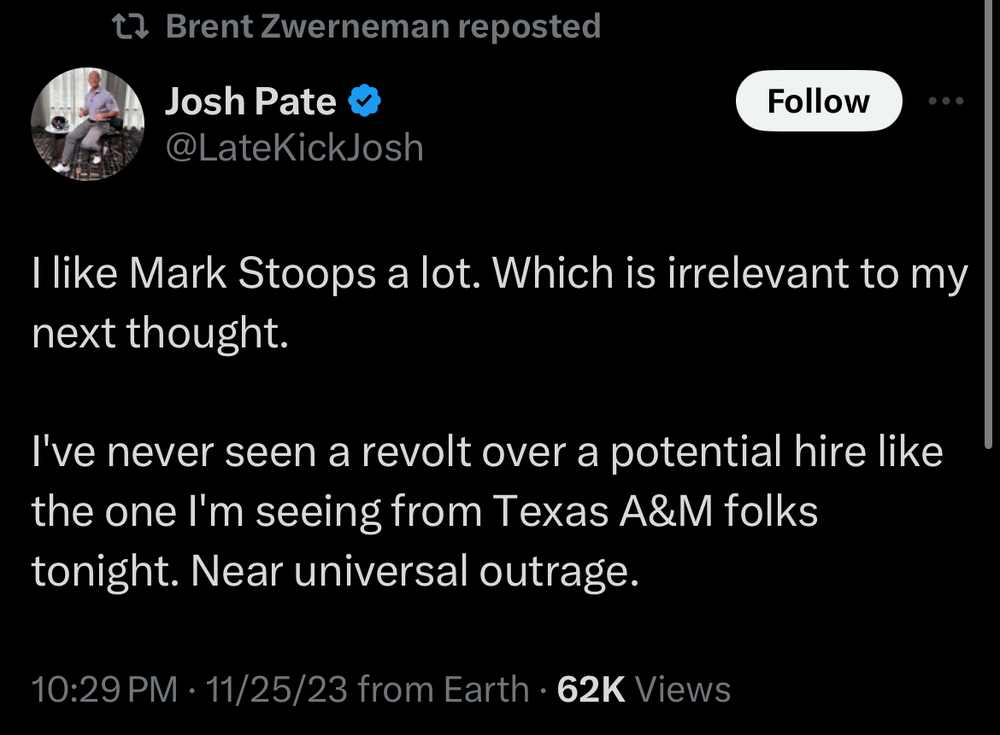This screenshot has width=1000, height=735.
Task: Click the "next thought." line of text
Action: click(160, 333)
